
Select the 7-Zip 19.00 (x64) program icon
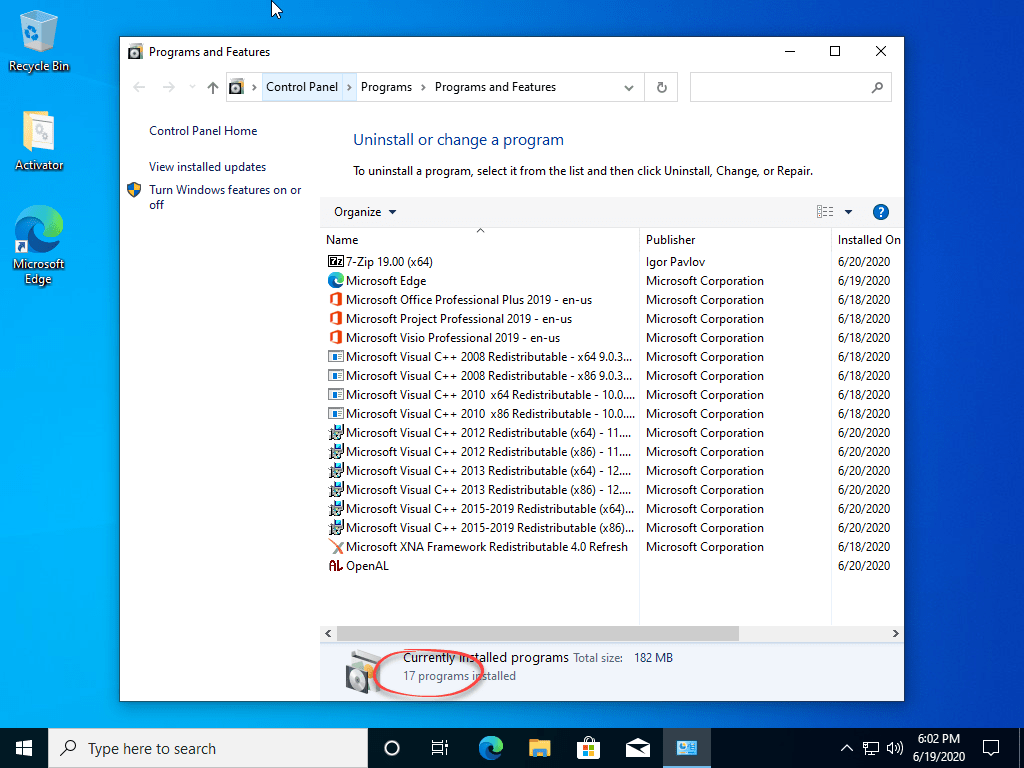point(336,262)
